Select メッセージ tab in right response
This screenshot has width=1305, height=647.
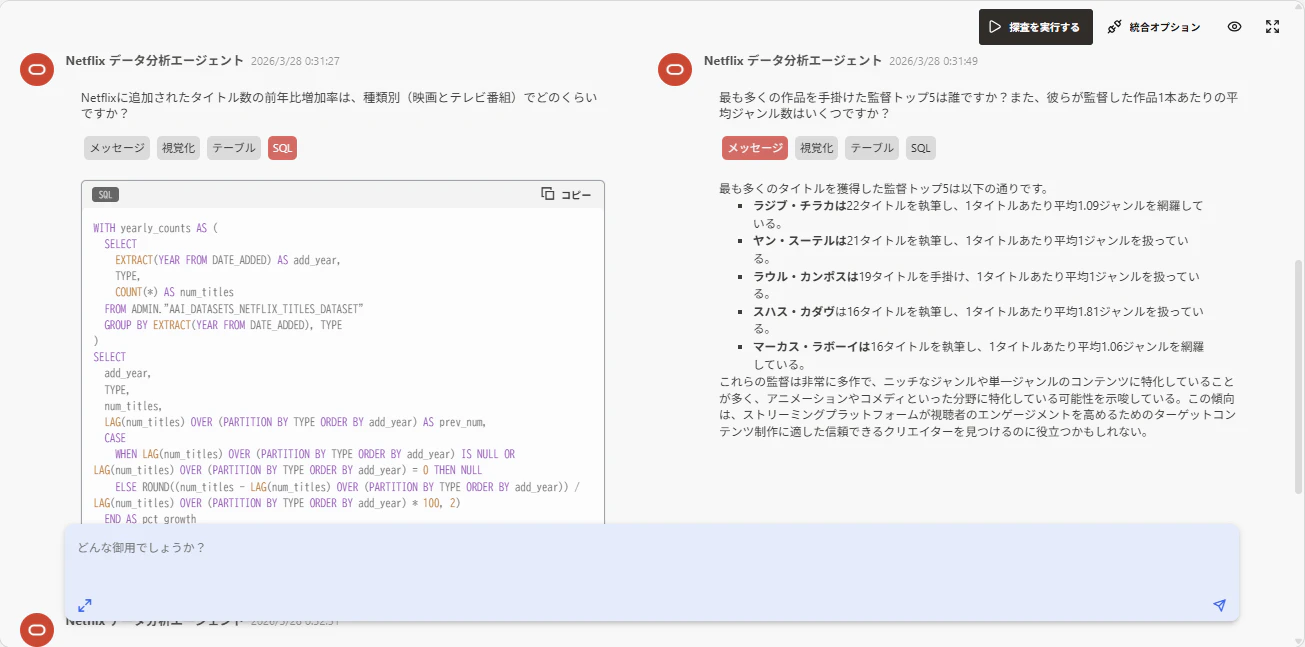pos(755,148)
